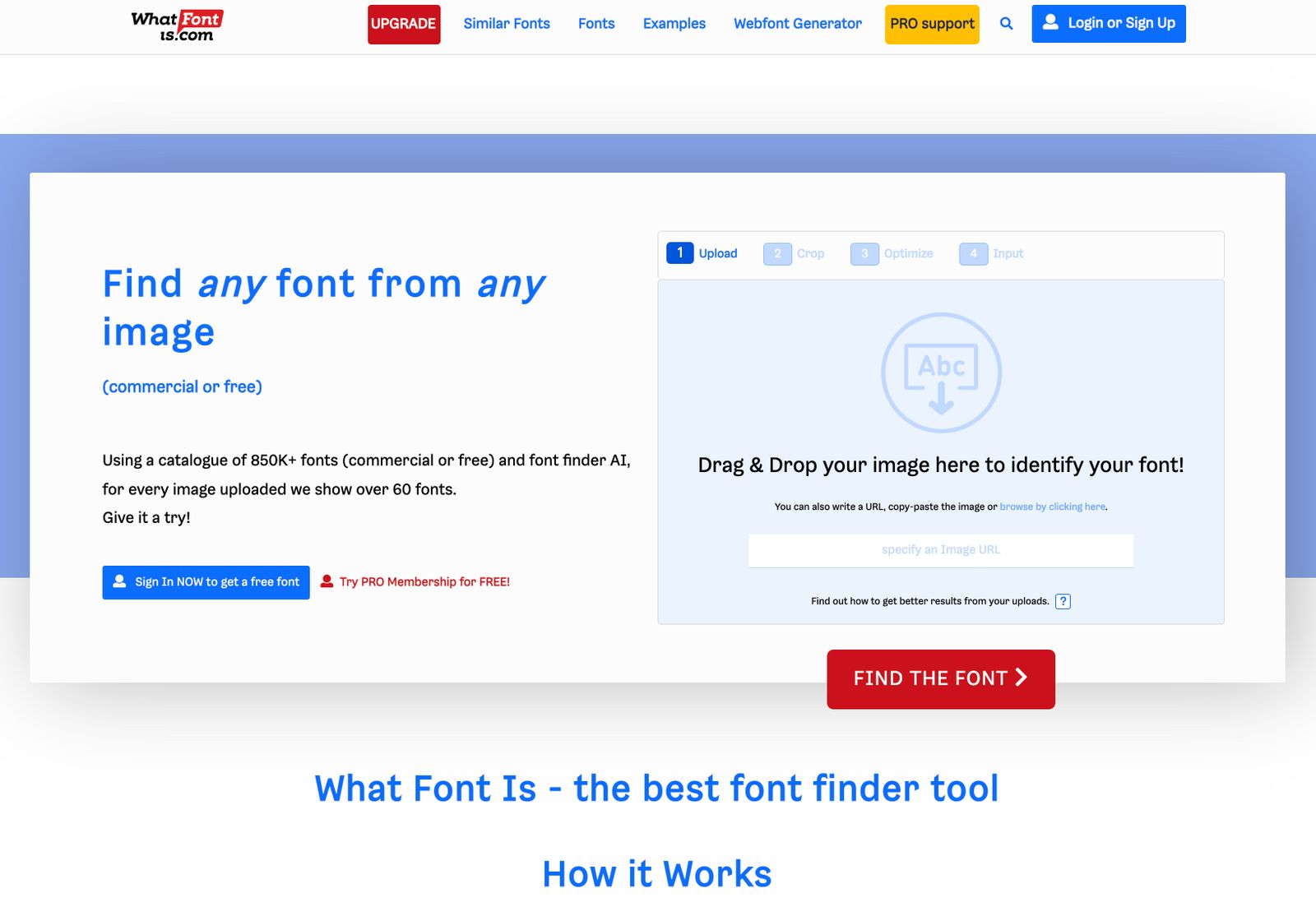Open the Webfont Generator page
This screenshot has height=907, width=1316.
pyautogui.click(x=796, y=23)
